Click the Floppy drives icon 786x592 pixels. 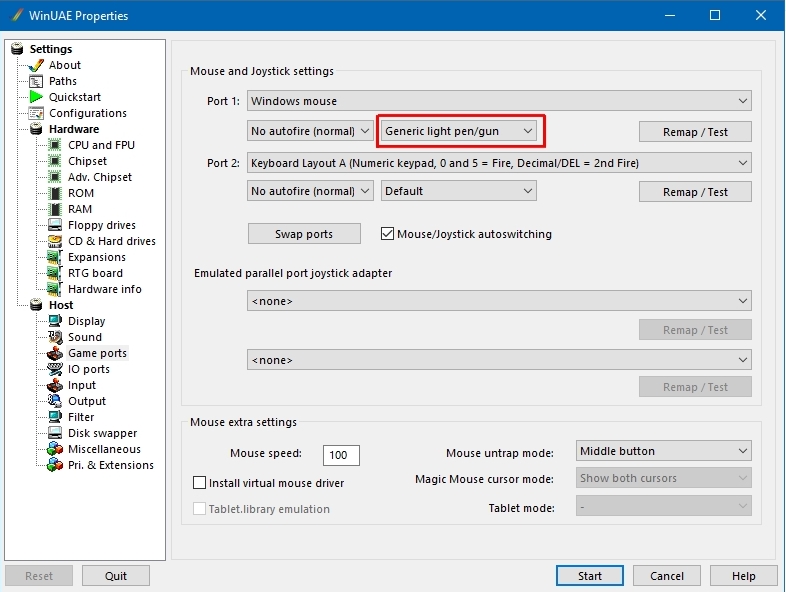[55, 225]
